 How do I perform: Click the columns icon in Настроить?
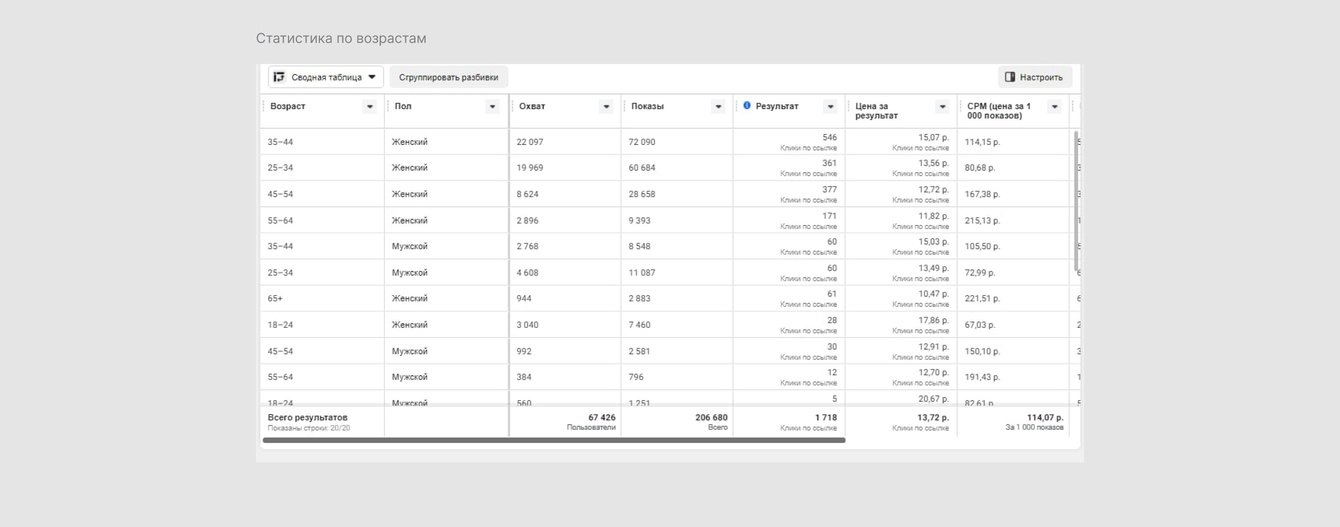1010,77
